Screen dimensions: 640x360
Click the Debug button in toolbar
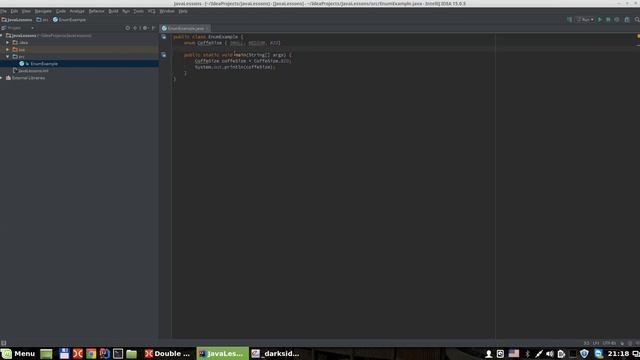pos(608,20)
